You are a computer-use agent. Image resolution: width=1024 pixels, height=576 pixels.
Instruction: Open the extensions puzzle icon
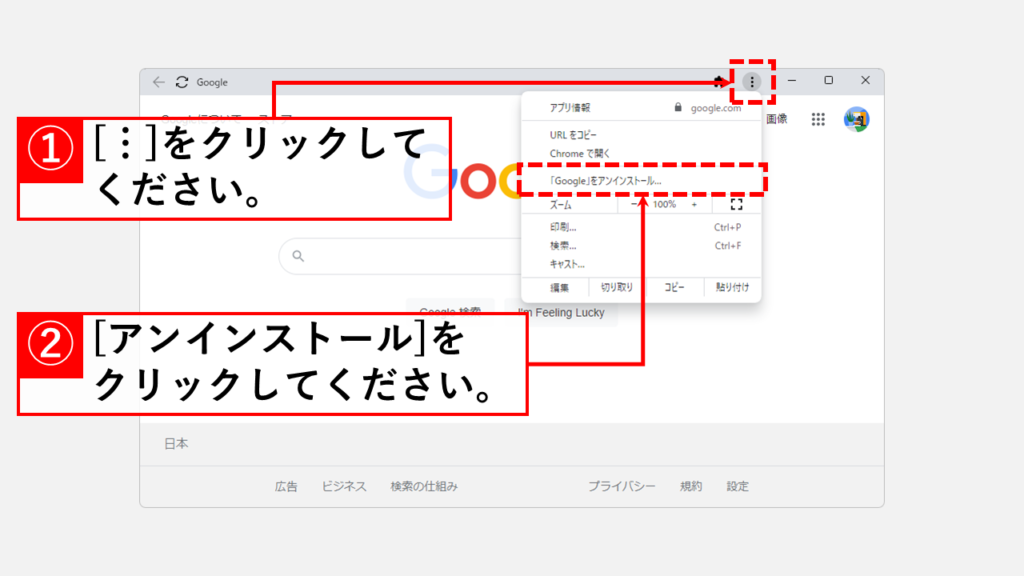click(x=720, y=82)
